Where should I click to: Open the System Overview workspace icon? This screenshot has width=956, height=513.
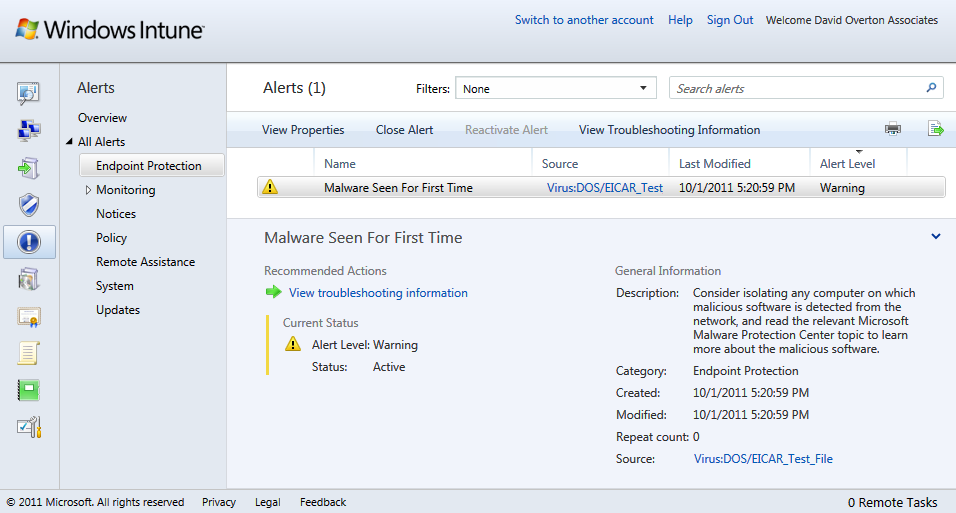click(x=28, y=93)
